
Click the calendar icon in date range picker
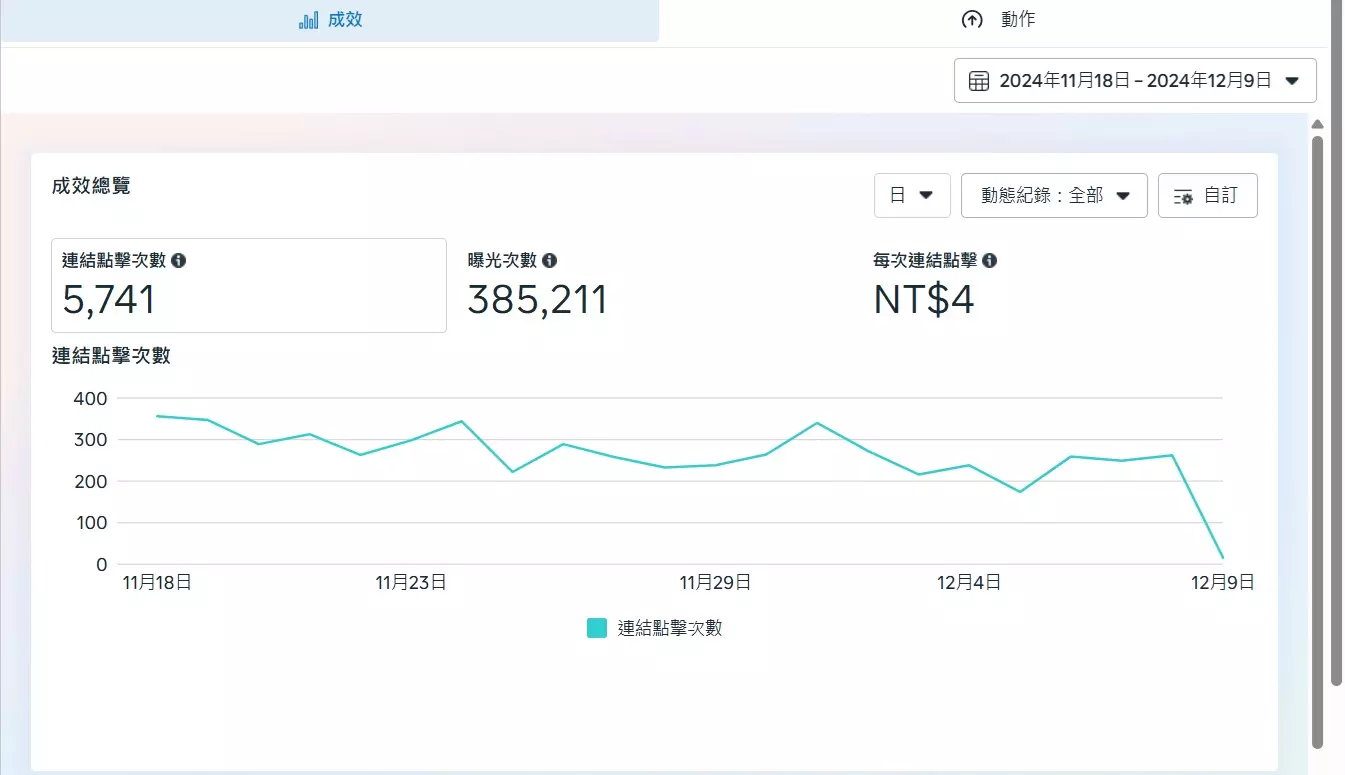click(x=980, y=81)
